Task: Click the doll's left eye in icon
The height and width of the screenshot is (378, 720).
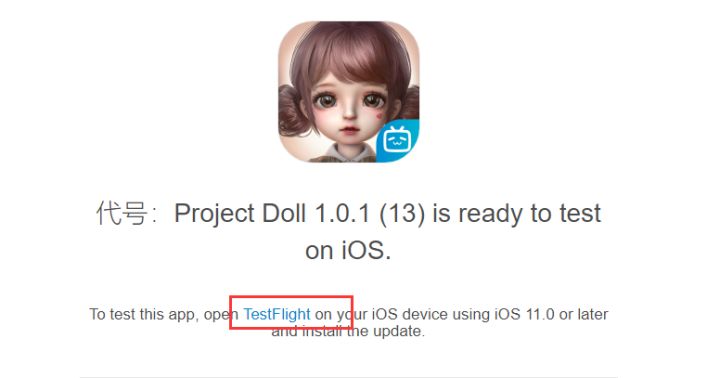Action: point(326,100)
